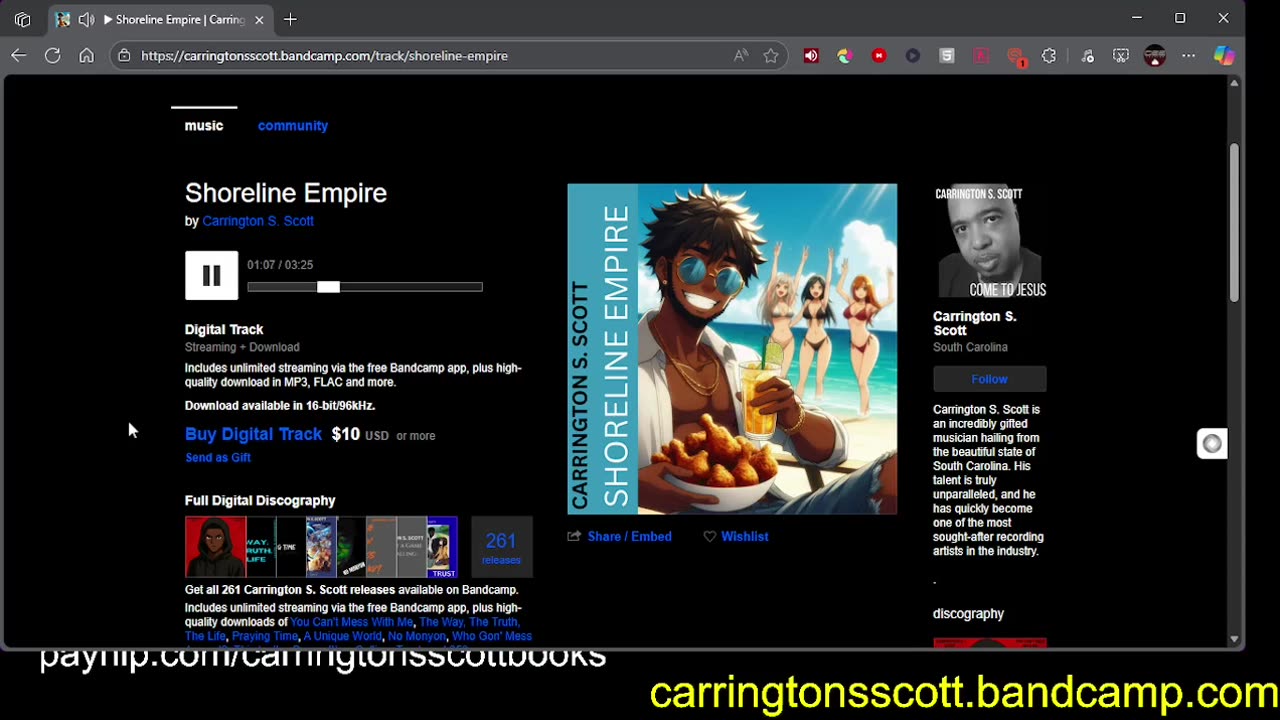Open Carrington S. Scott artist link under title
This screenshot has height=720, width=1280.
[x=258, y=221]
